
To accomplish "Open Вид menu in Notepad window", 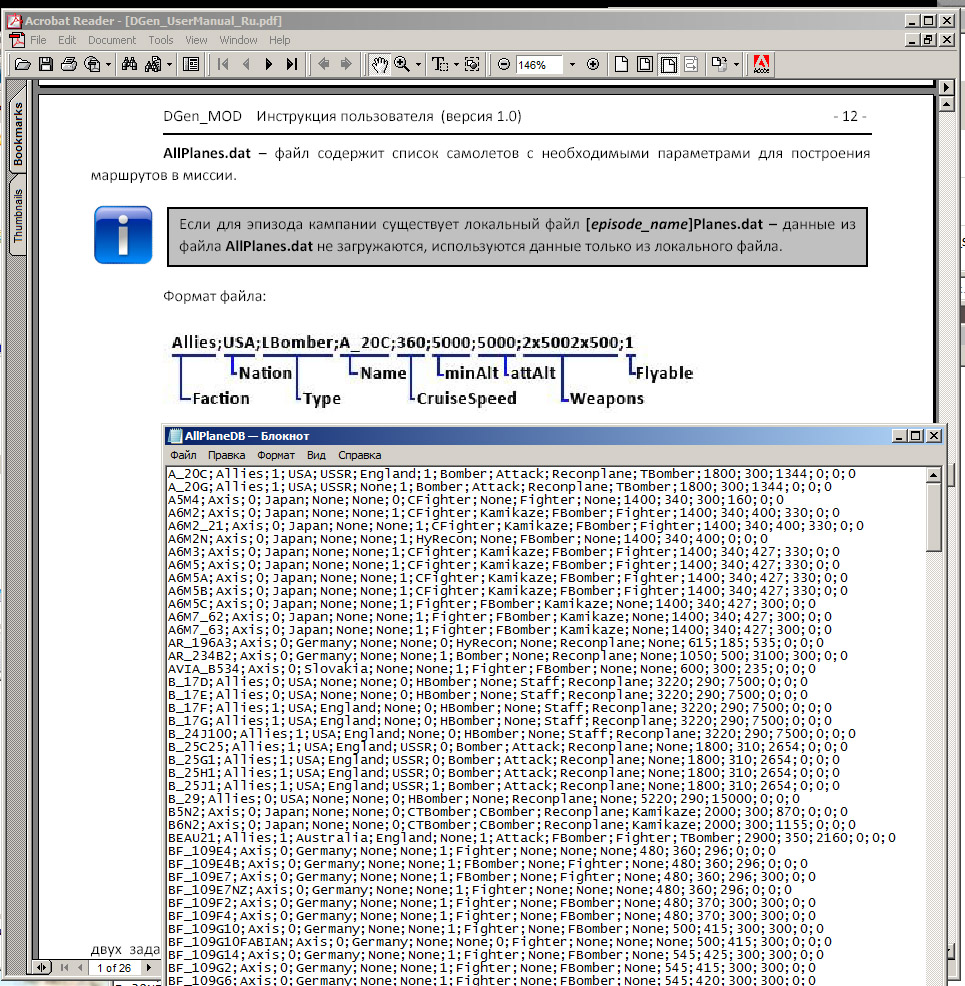I will click(316, 455).
